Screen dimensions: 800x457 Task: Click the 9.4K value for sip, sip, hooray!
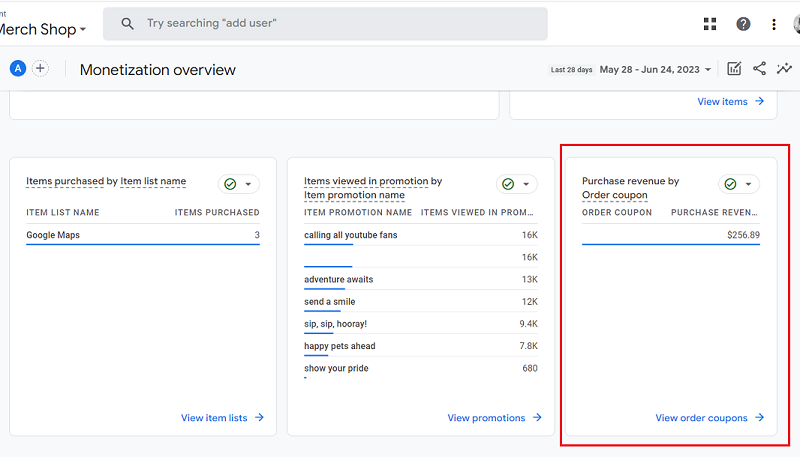pyautogui.click(x=528, y=324)
